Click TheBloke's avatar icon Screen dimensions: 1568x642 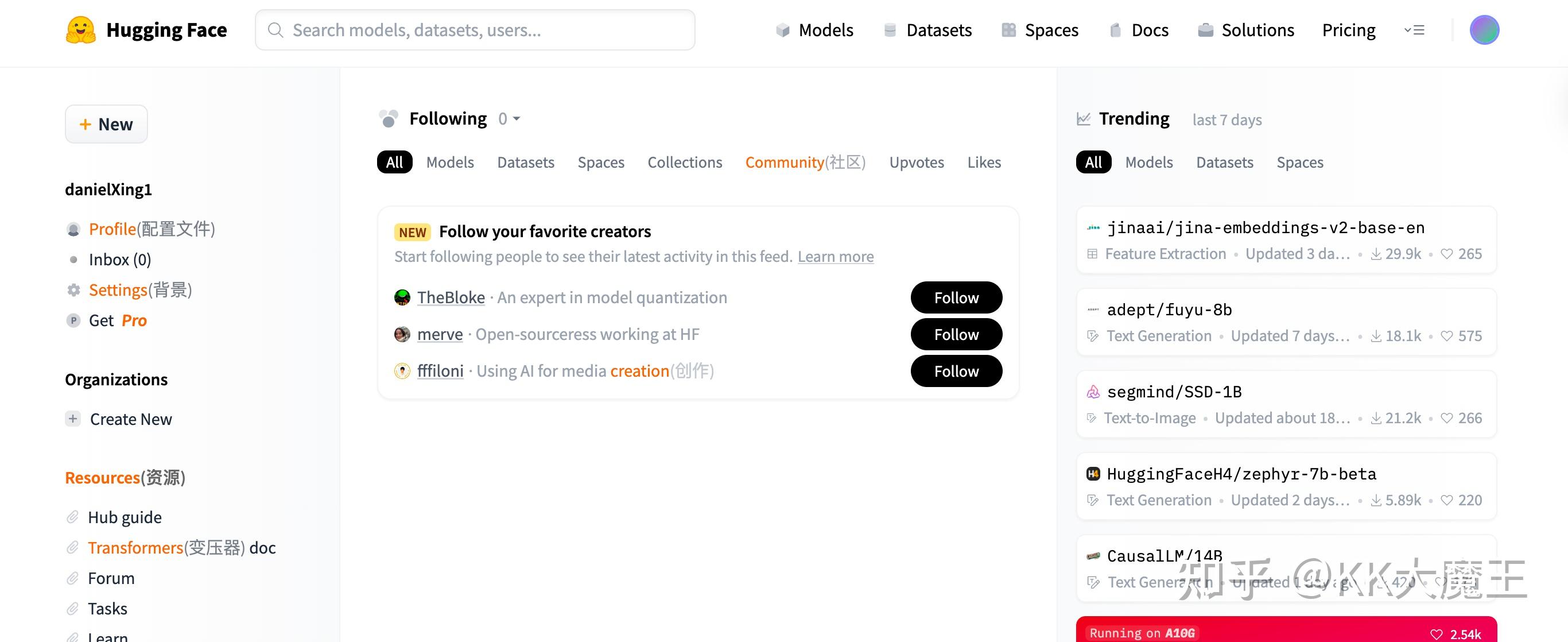(x=402, y=298)
